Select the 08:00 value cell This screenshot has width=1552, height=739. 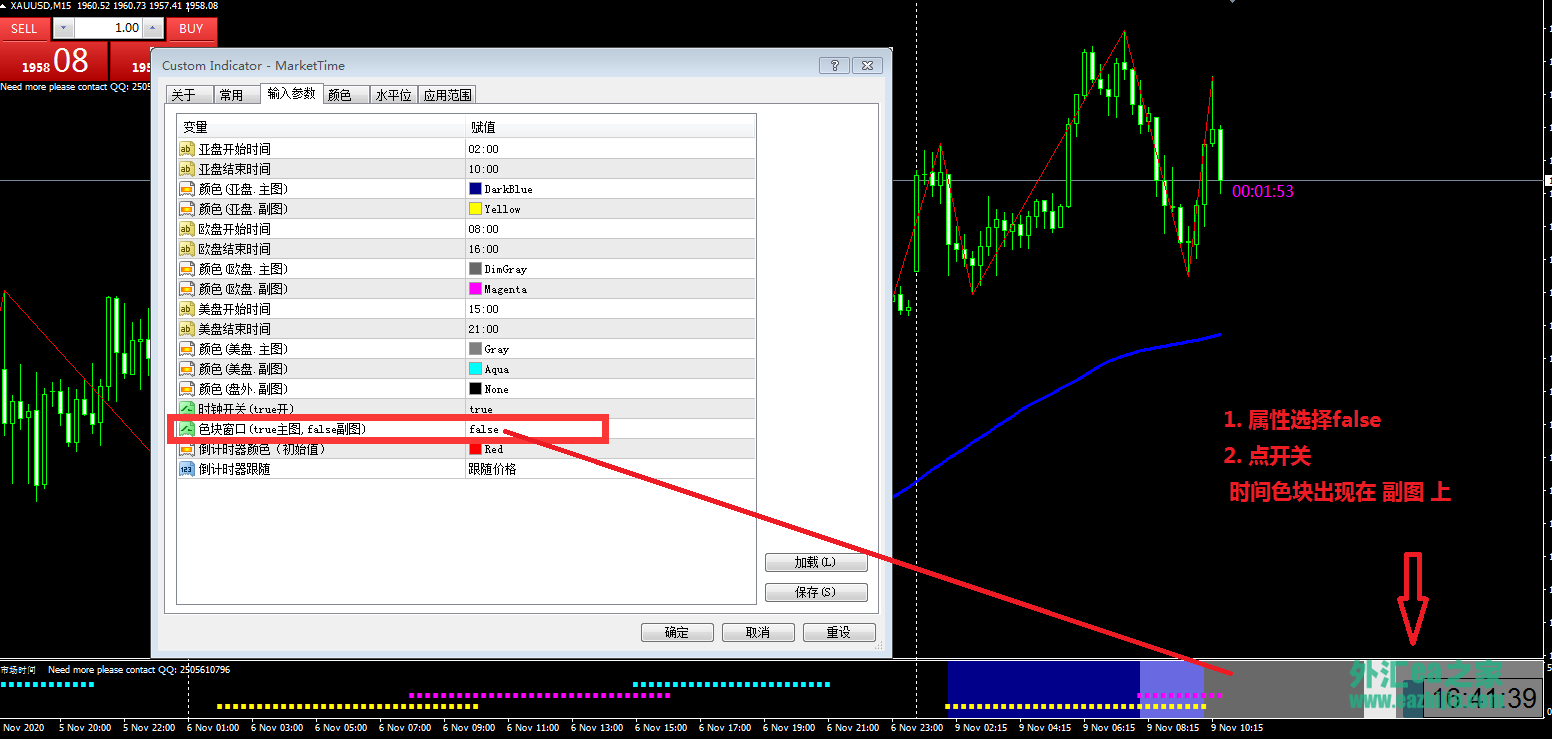point(610,229)
